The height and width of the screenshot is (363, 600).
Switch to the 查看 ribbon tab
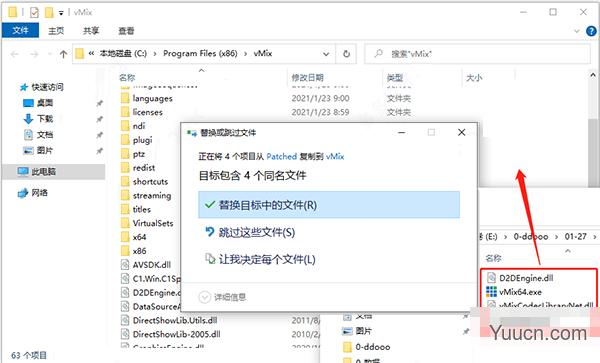(x=126, y=31)
